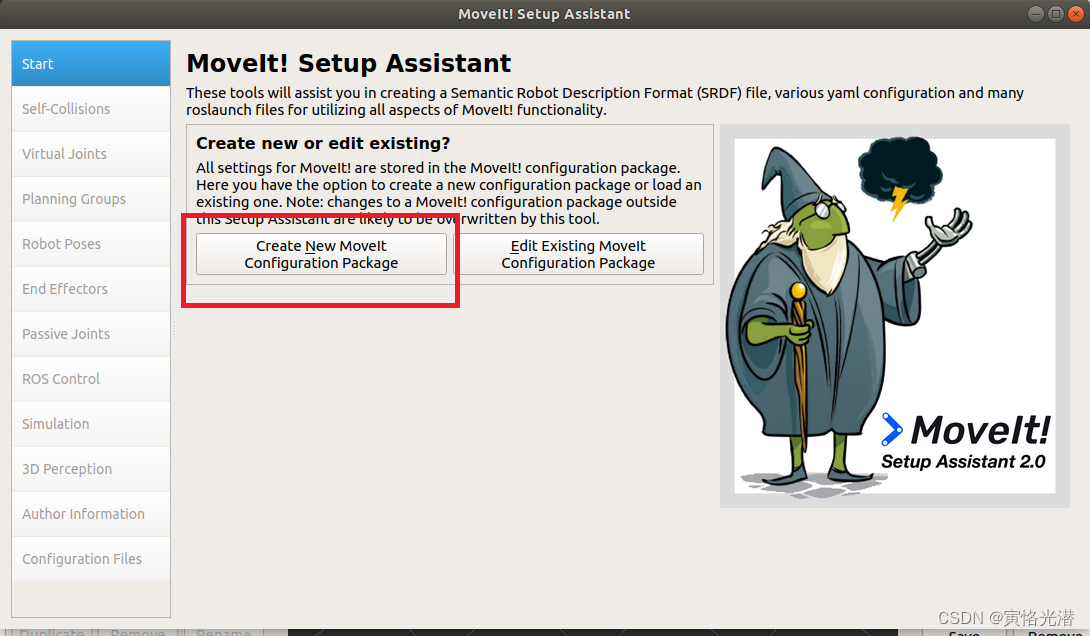
Task: Go to Author Information section
Action: coord(91,514)
